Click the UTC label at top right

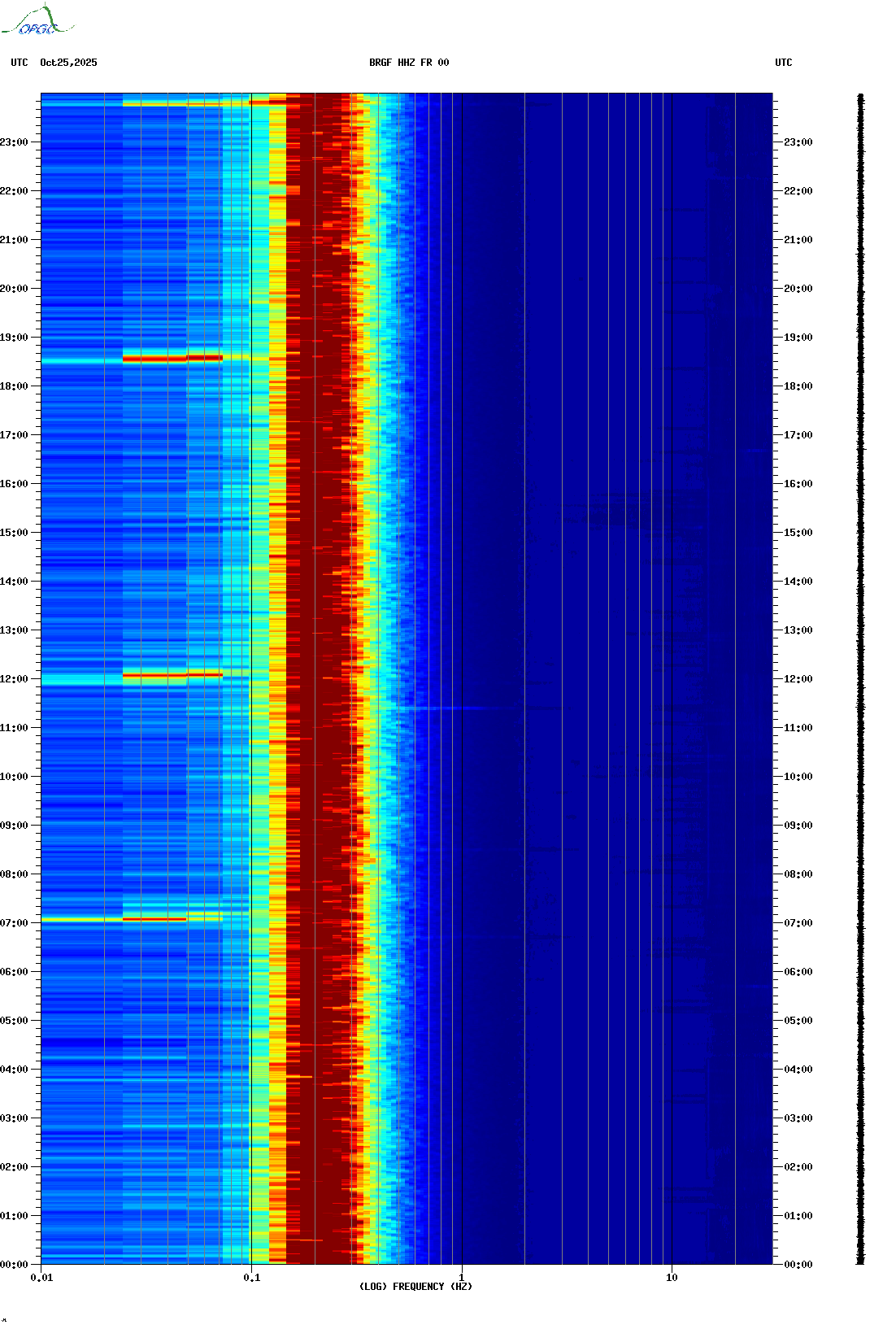click(783, 63)
